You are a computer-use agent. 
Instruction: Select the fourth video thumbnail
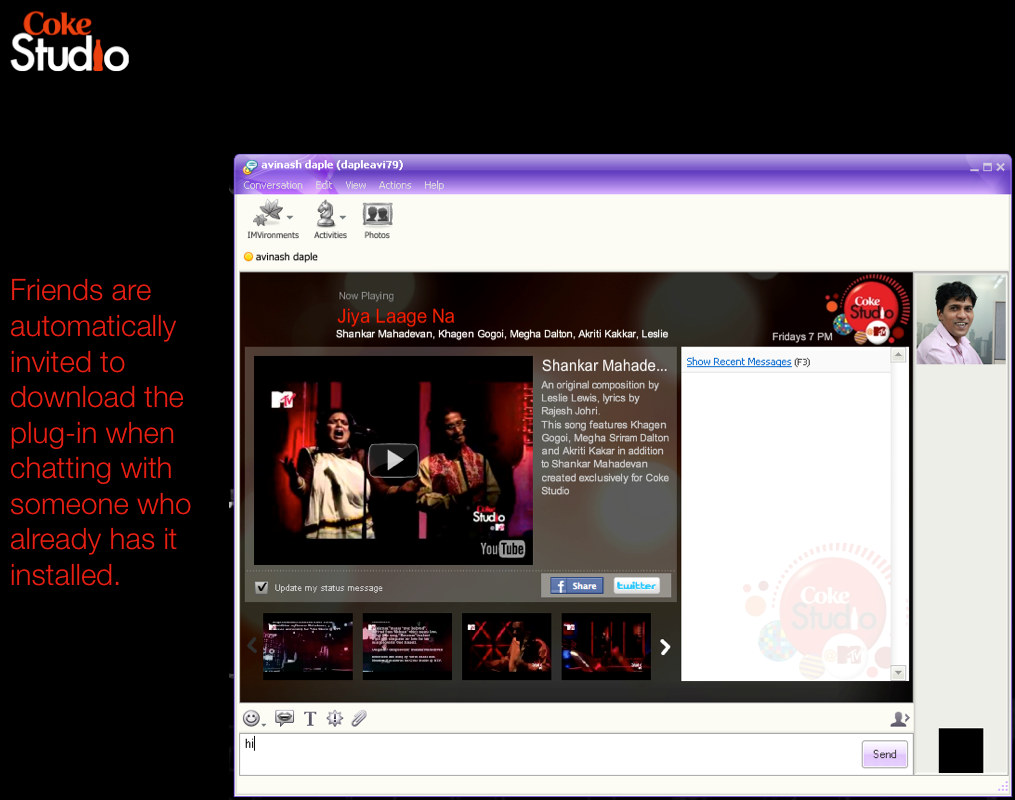606,646
